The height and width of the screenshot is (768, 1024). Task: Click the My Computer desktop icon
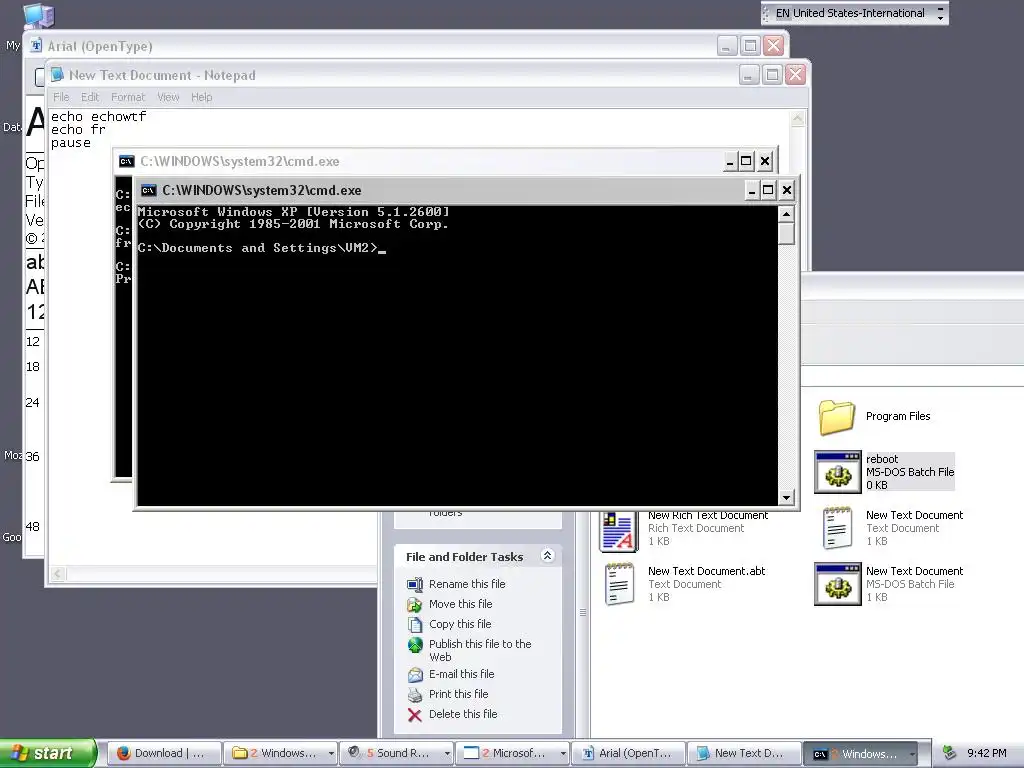coord(38,16)
